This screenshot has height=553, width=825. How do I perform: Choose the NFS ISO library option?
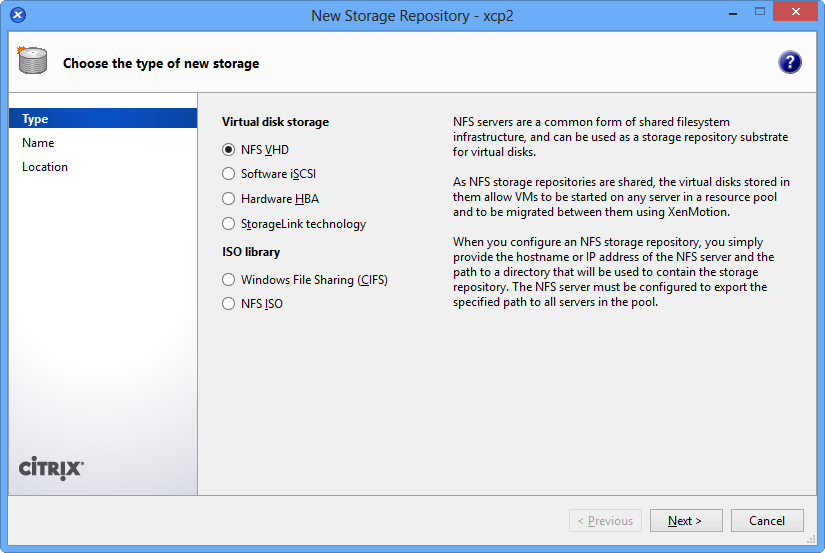[x=229, y=304]
